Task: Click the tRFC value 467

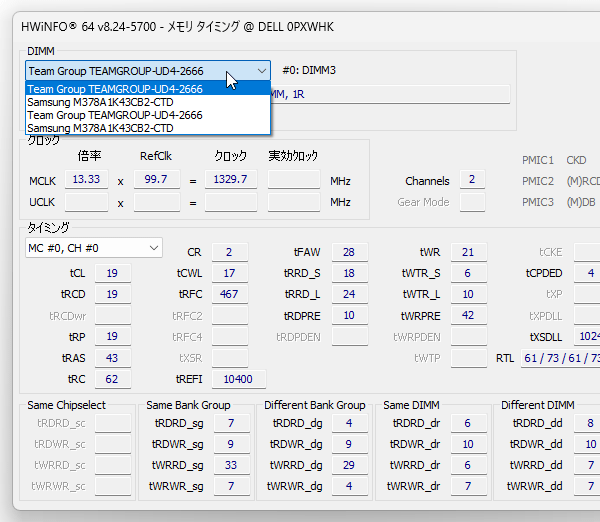Action: [230, 294]
